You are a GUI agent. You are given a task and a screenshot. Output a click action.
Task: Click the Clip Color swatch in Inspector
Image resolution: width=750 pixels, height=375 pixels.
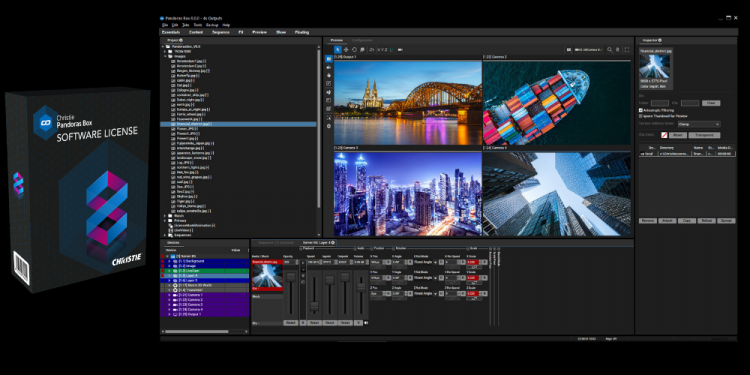(x=664, y=135)
